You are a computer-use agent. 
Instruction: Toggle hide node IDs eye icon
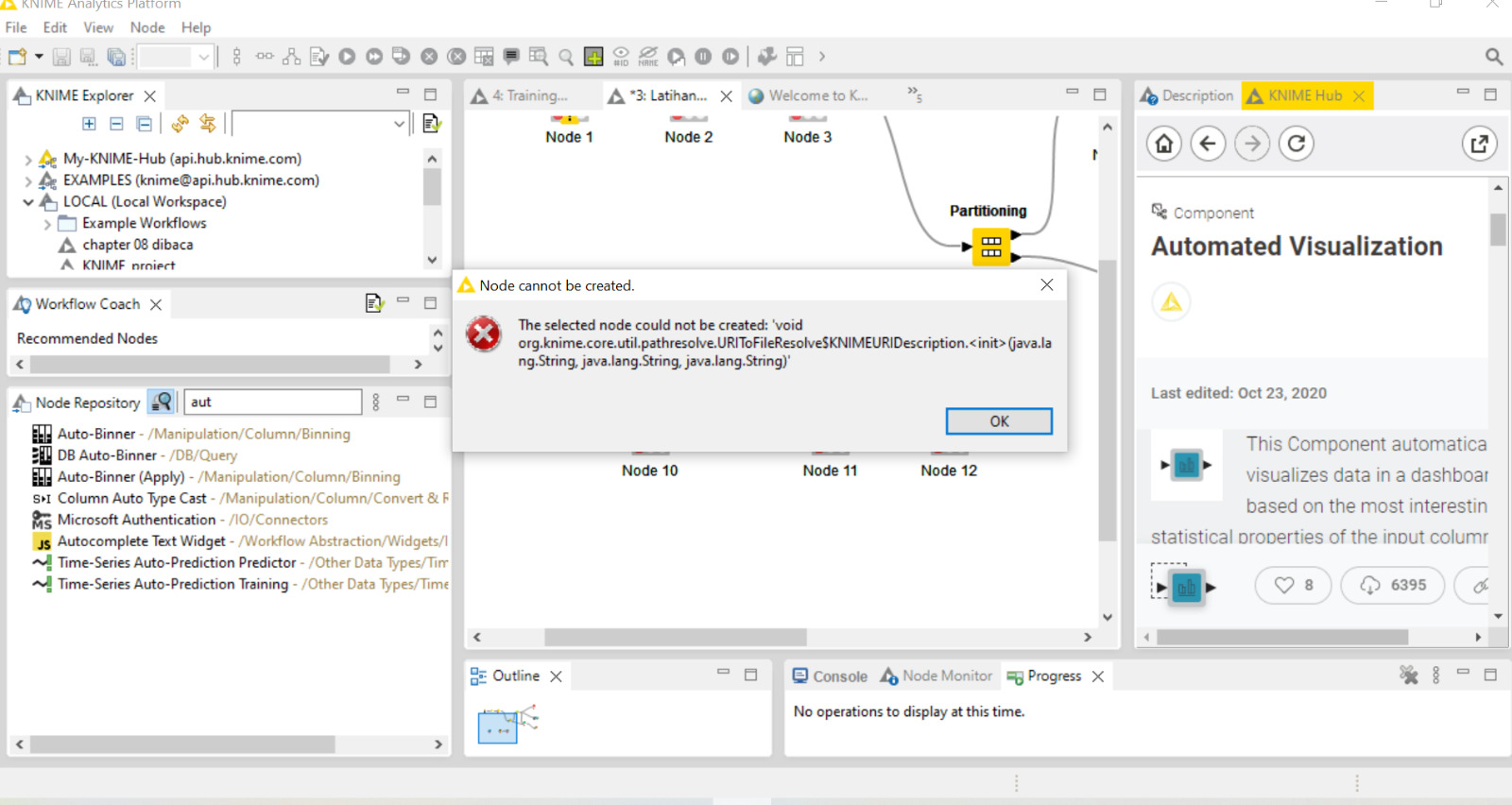pos(621,57)
